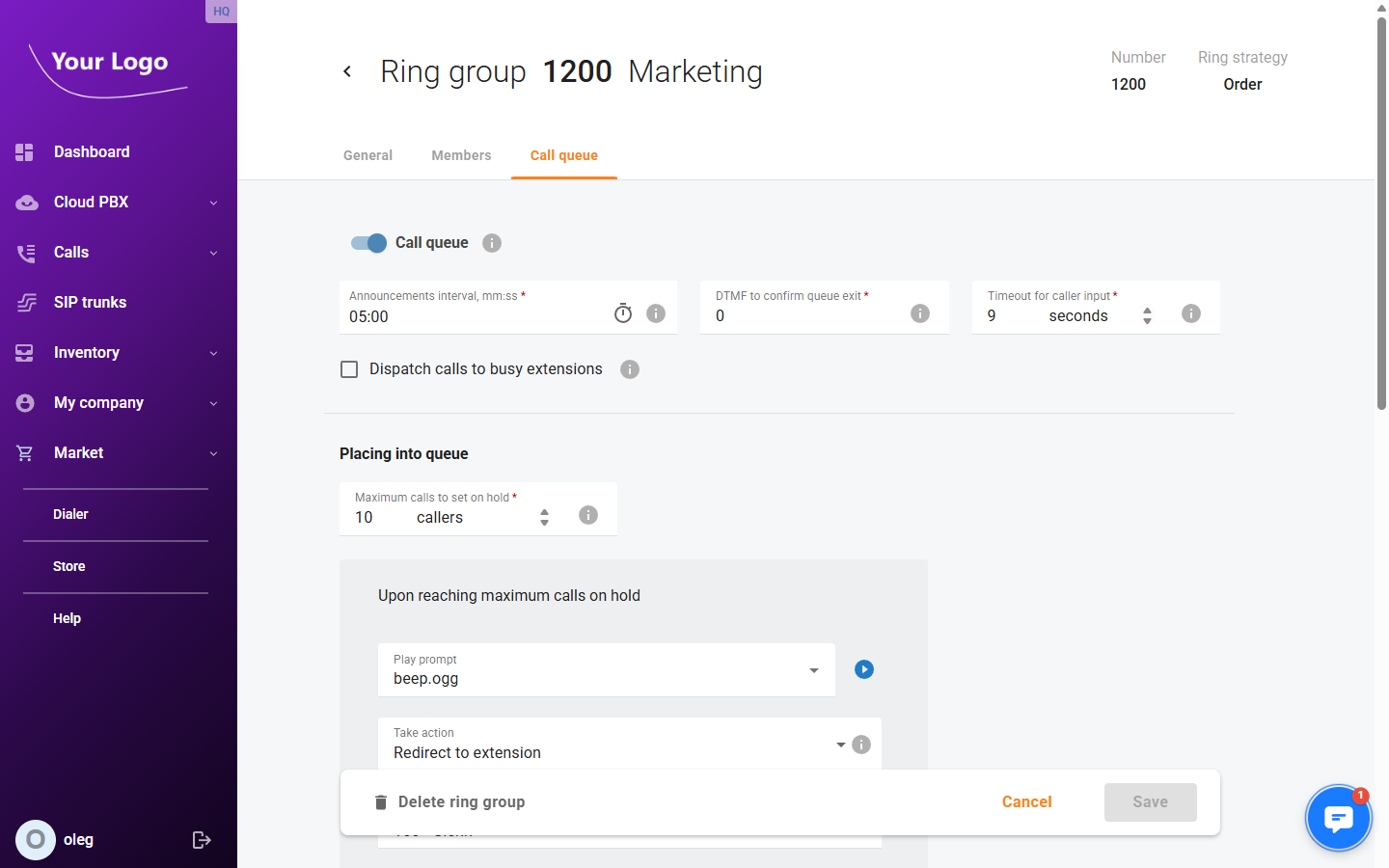Switch to the General tab
Screen dimensions: 1389x868
(x=368, y=154)
